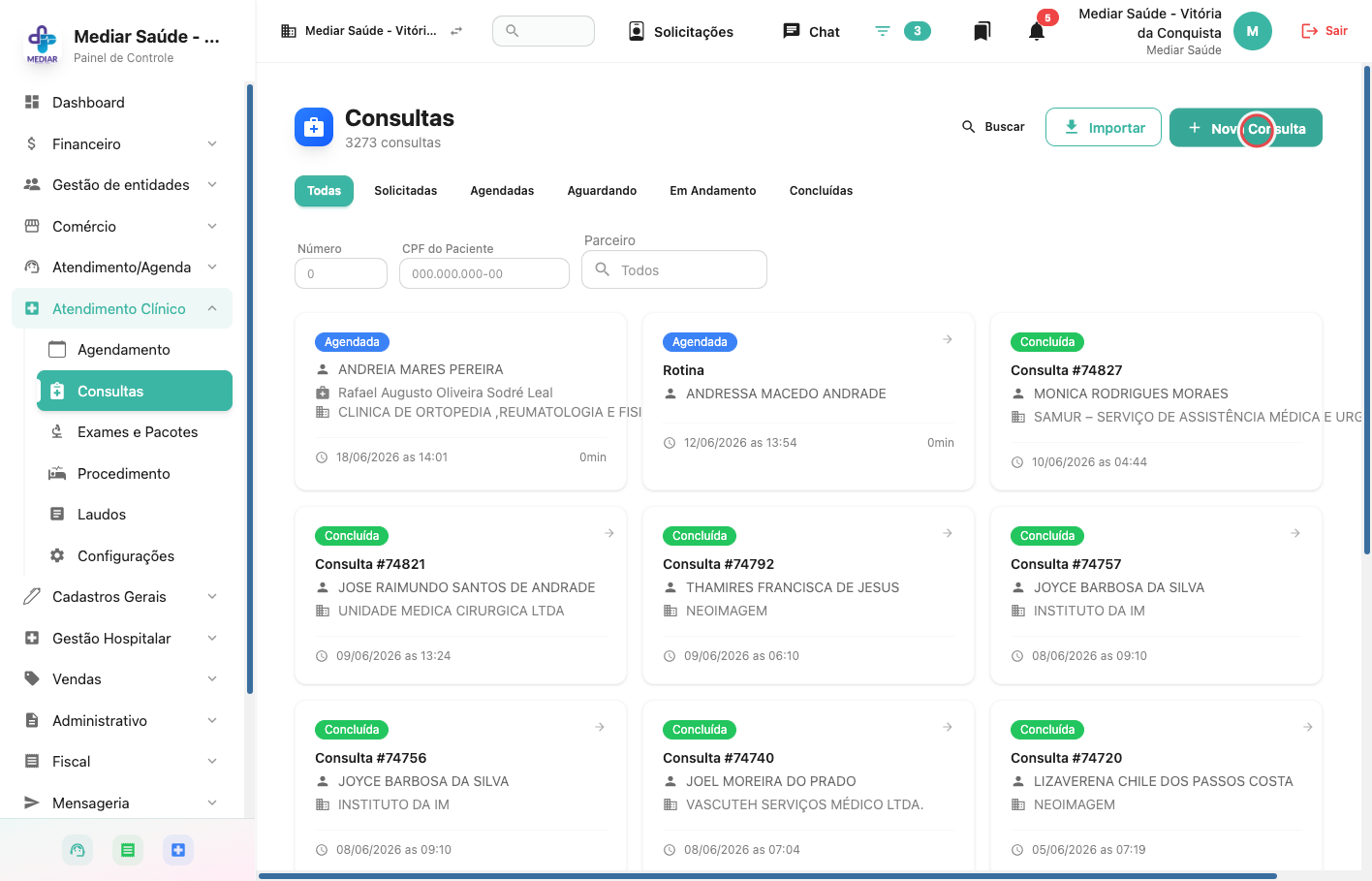1372x881 pixels.
Task: Open arrow on Rotina Andressa card
Action: pyautogui.click(x=948, y=339)
